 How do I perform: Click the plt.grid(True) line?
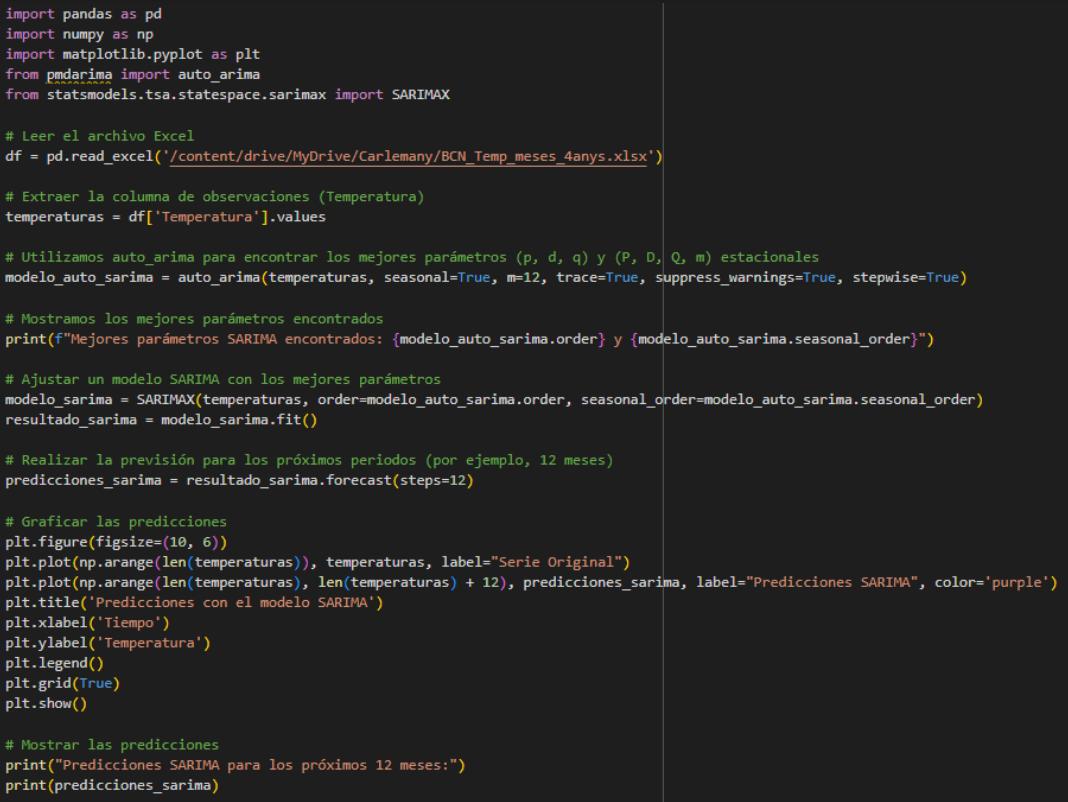click(60, 683)
